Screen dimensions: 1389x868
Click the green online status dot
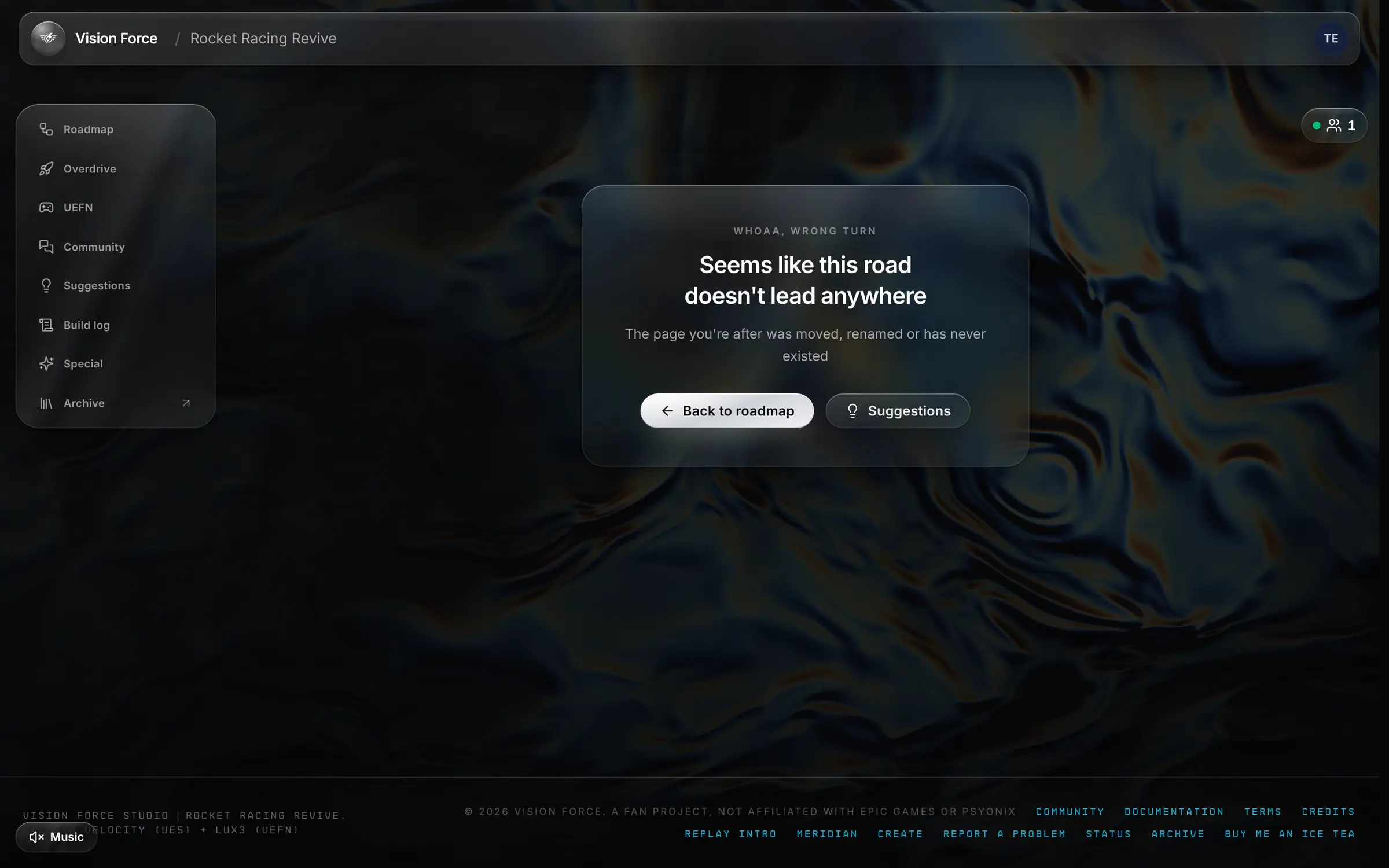(1317, 126)
